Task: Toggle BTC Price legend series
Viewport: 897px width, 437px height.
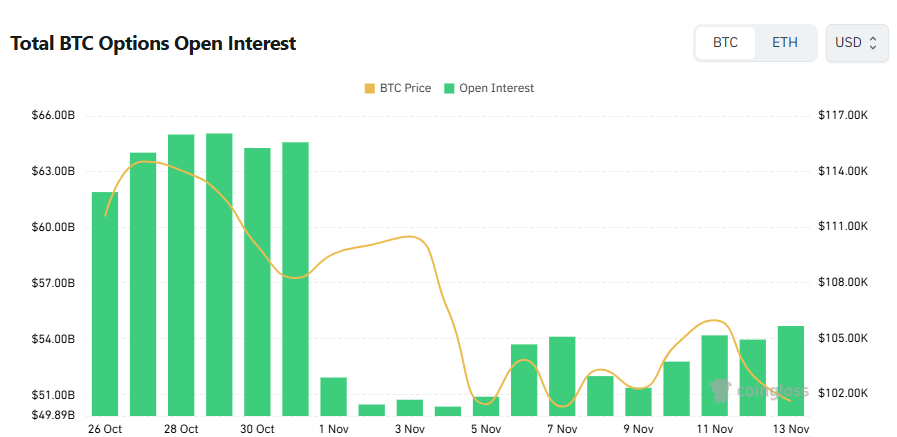Action: 398,88
